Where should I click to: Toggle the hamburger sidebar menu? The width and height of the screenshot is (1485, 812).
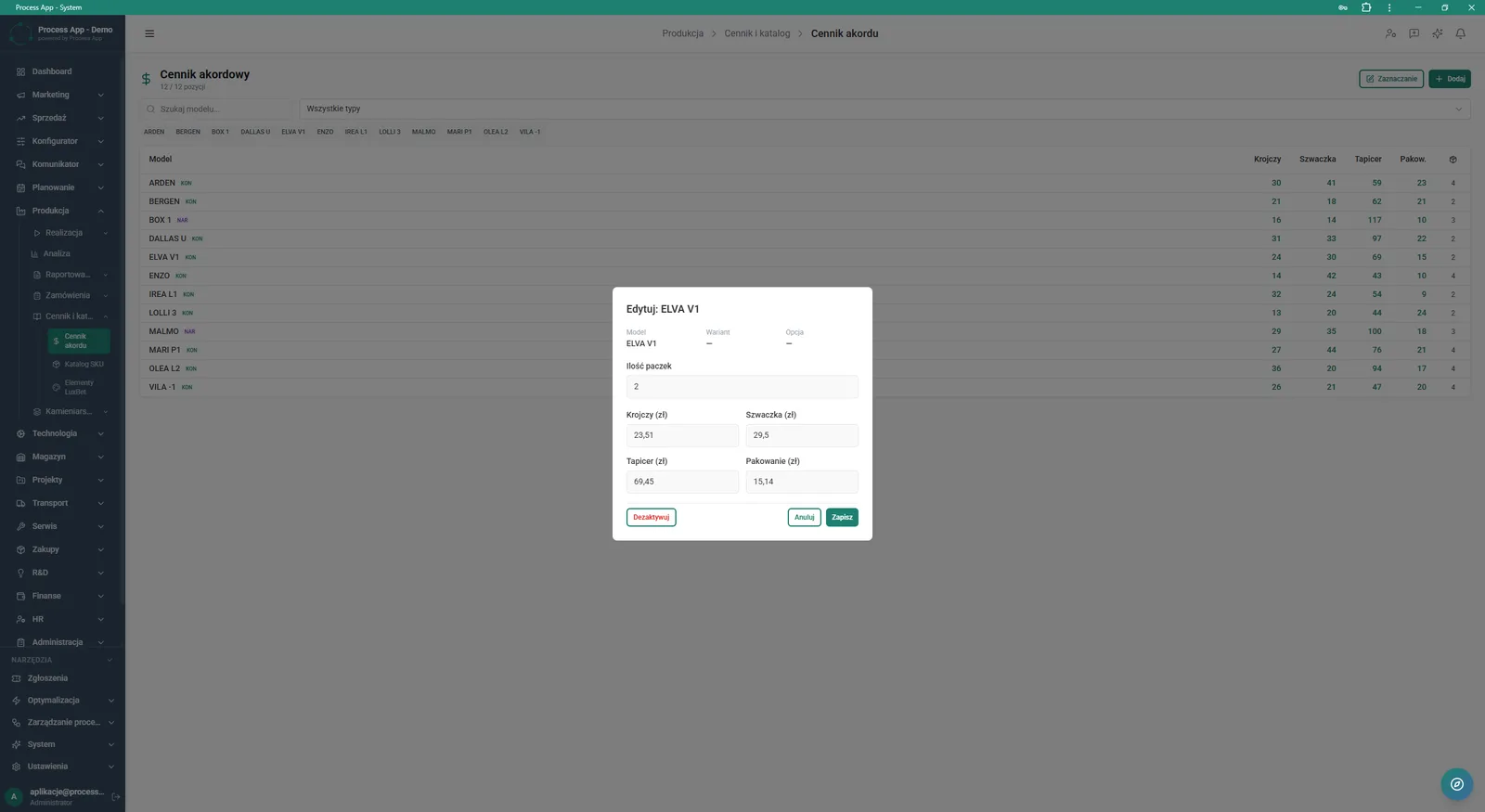click(x=149, y=33)
